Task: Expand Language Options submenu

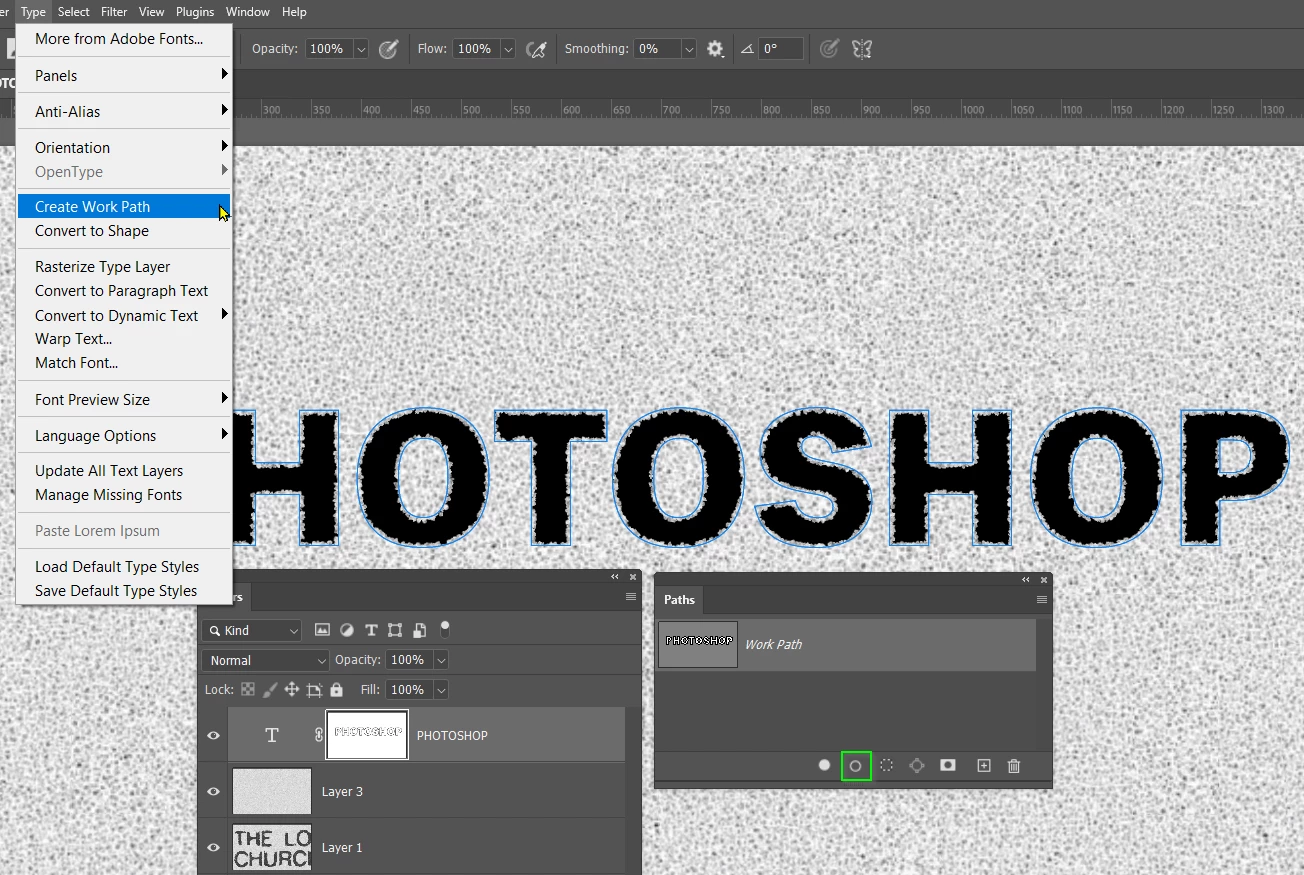Action: 124,435
